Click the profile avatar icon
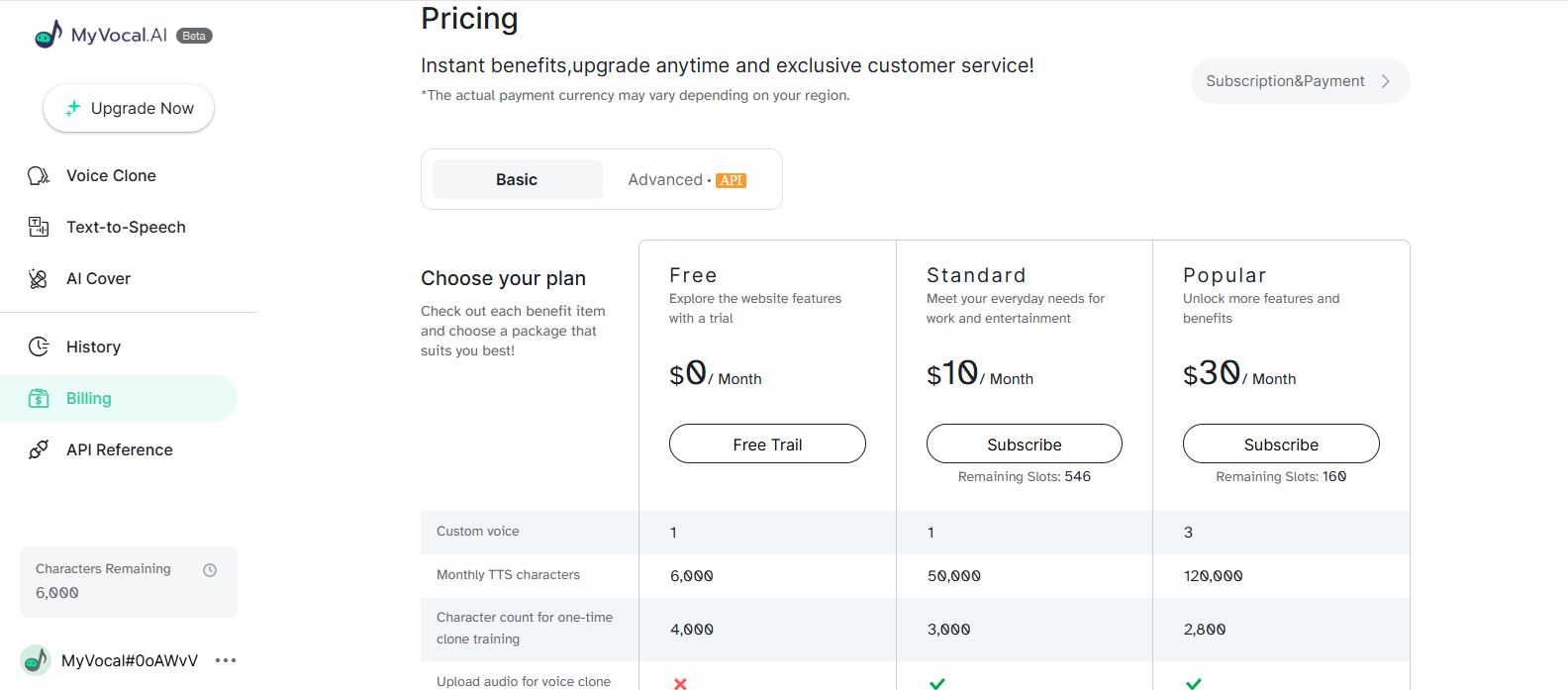Image resolution: width=1568 pixels, height=690 pixels. click(x=37, y=660)
